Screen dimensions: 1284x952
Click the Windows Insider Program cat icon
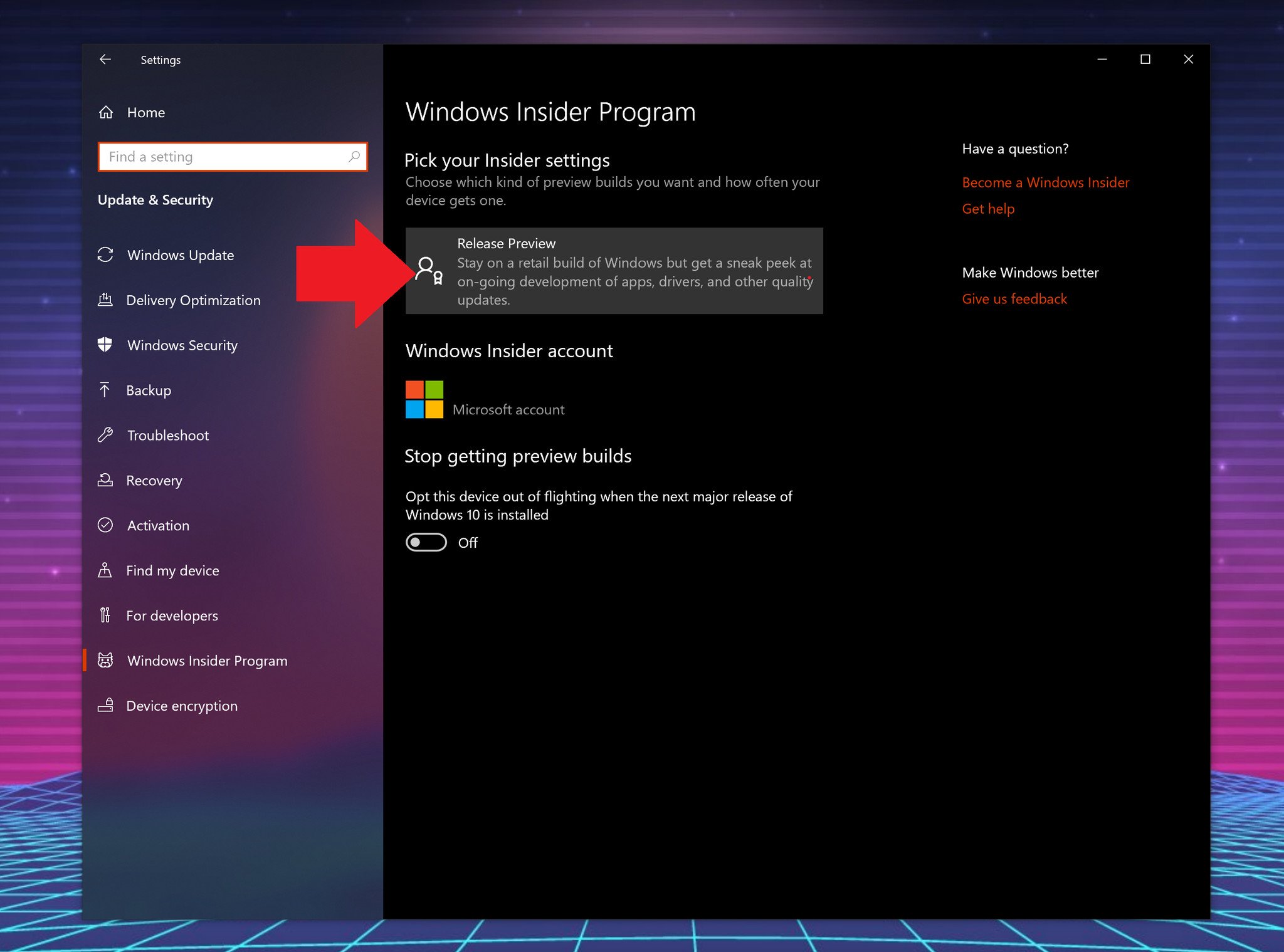coord(105,661)
